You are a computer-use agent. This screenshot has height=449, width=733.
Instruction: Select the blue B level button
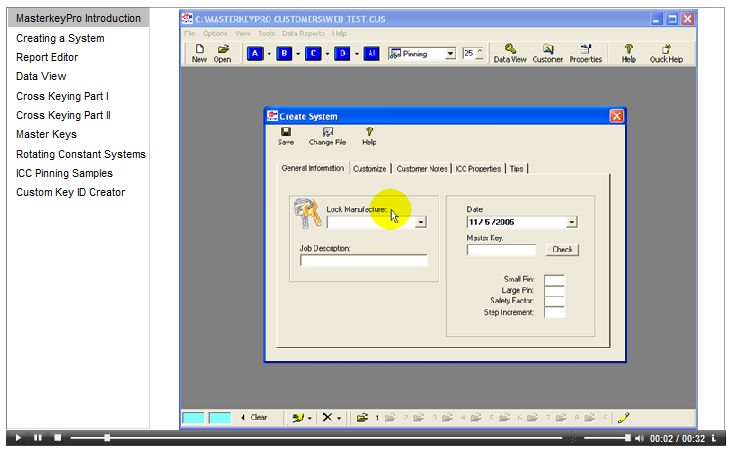point(284,53)
